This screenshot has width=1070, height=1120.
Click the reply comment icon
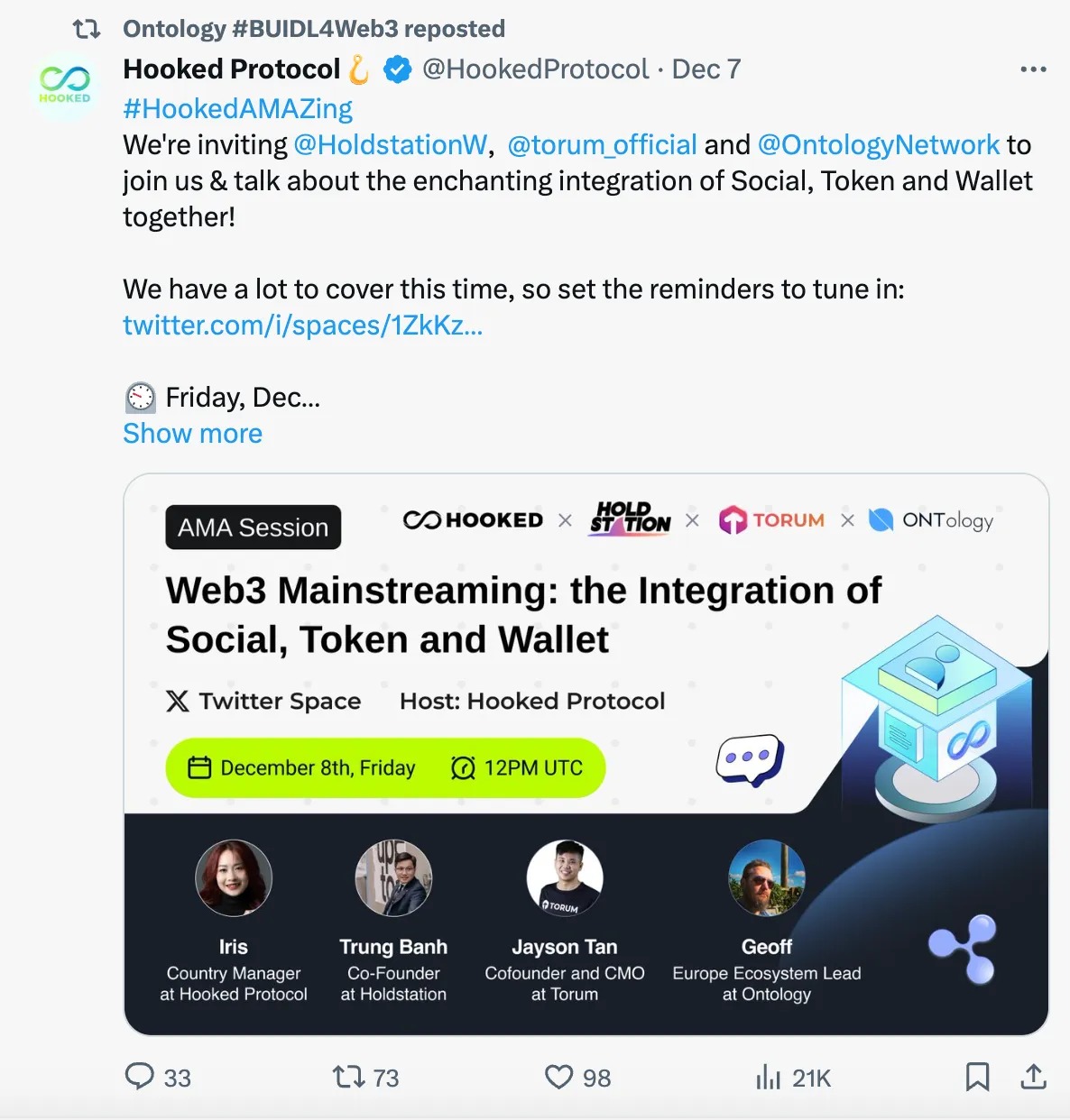tap(140, 1077)
